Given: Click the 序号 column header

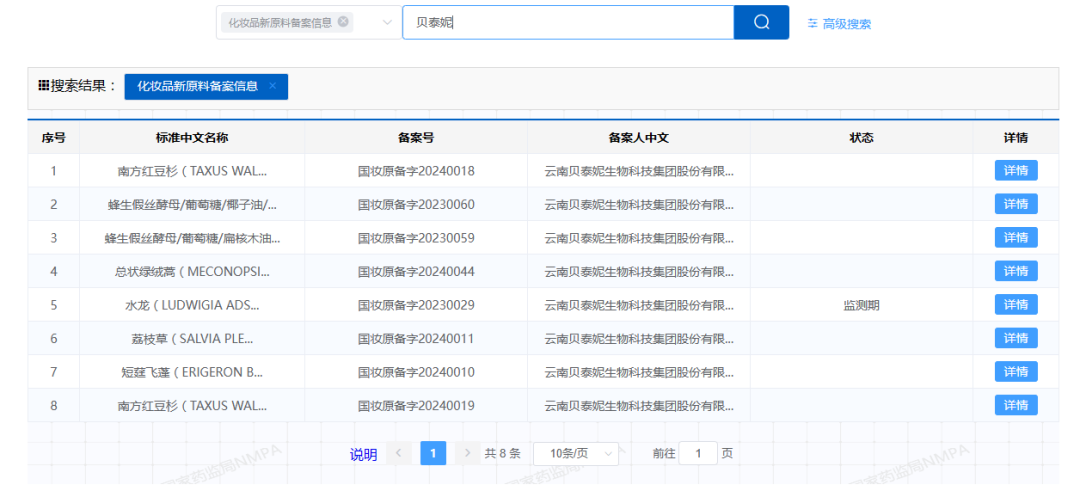Looking at the screenshot, I should (x=54, y=138).
